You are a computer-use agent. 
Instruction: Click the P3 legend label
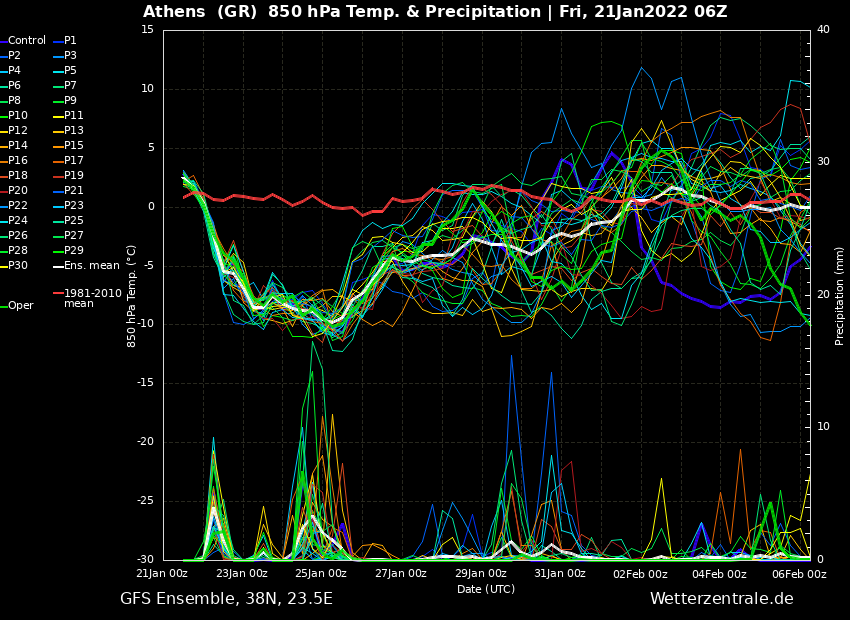coord(70,55)
